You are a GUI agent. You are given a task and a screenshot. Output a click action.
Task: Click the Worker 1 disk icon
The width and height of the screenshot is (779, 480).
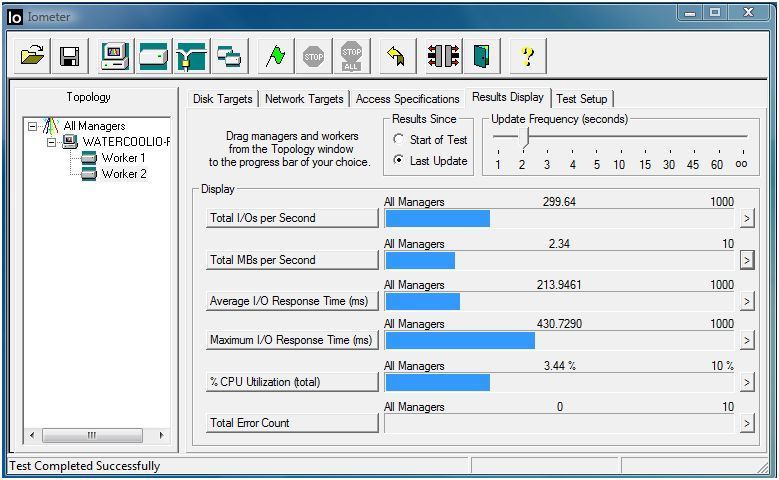tap(89, 158)
